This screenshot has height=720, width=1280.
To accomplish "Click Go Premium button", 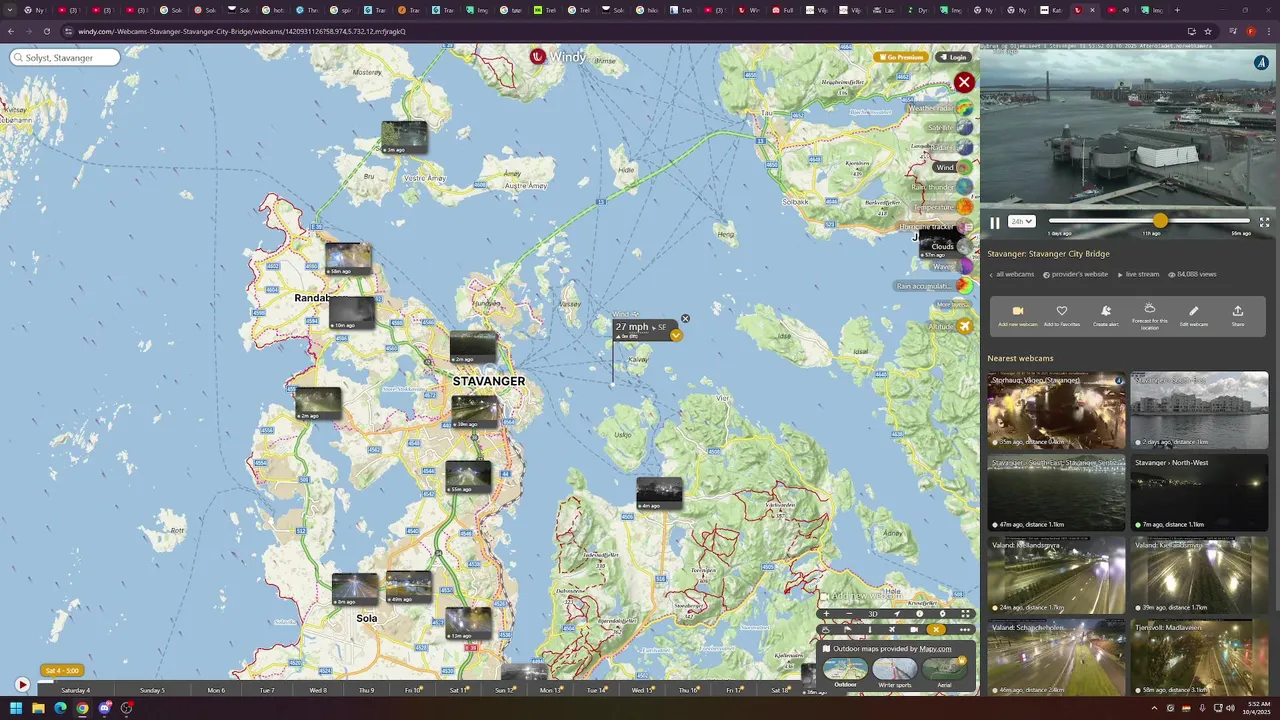I will tap(899, 57).
